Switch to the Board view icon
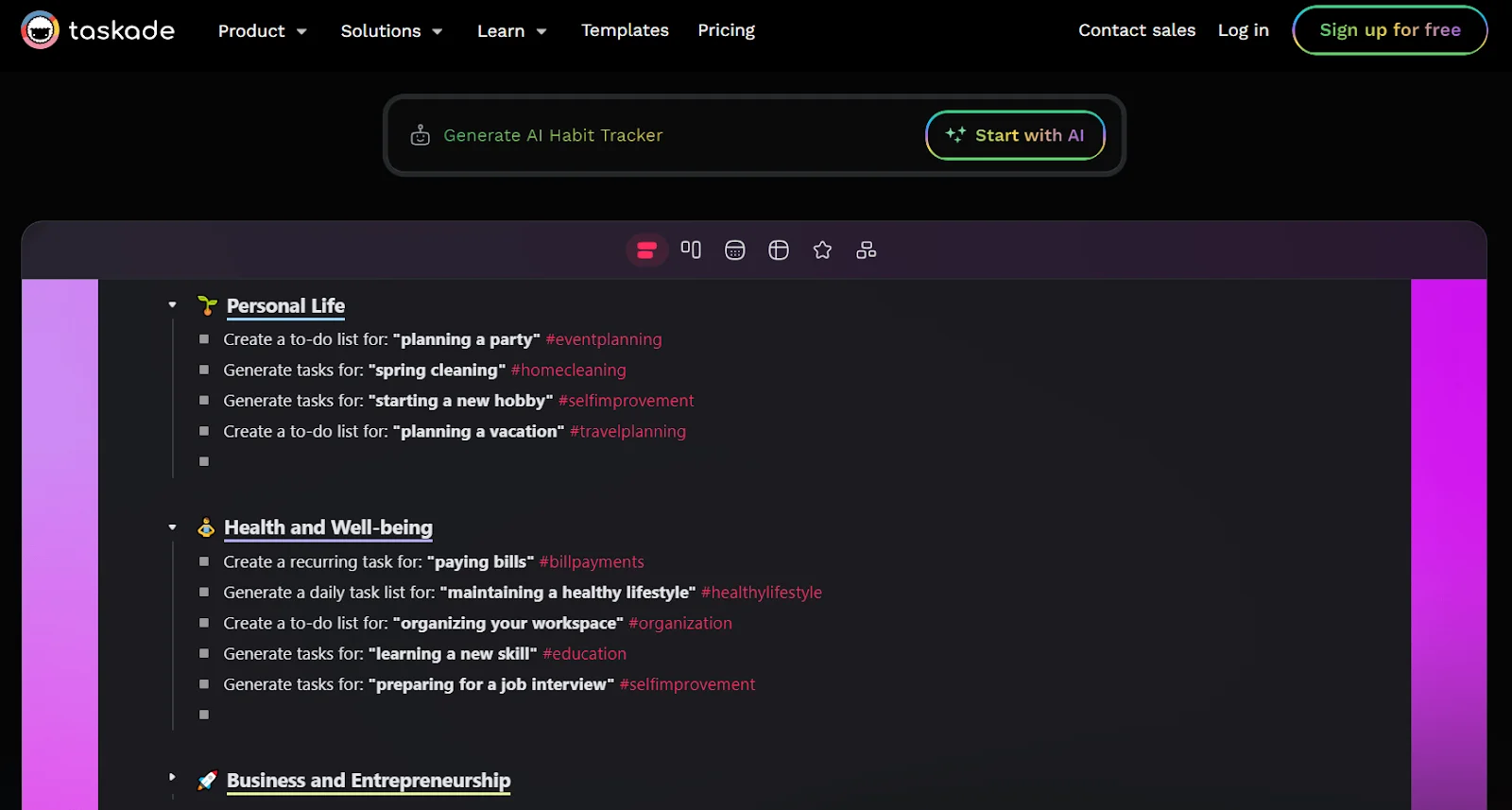This screenshot has width=1512, height=810. [691, 250]
